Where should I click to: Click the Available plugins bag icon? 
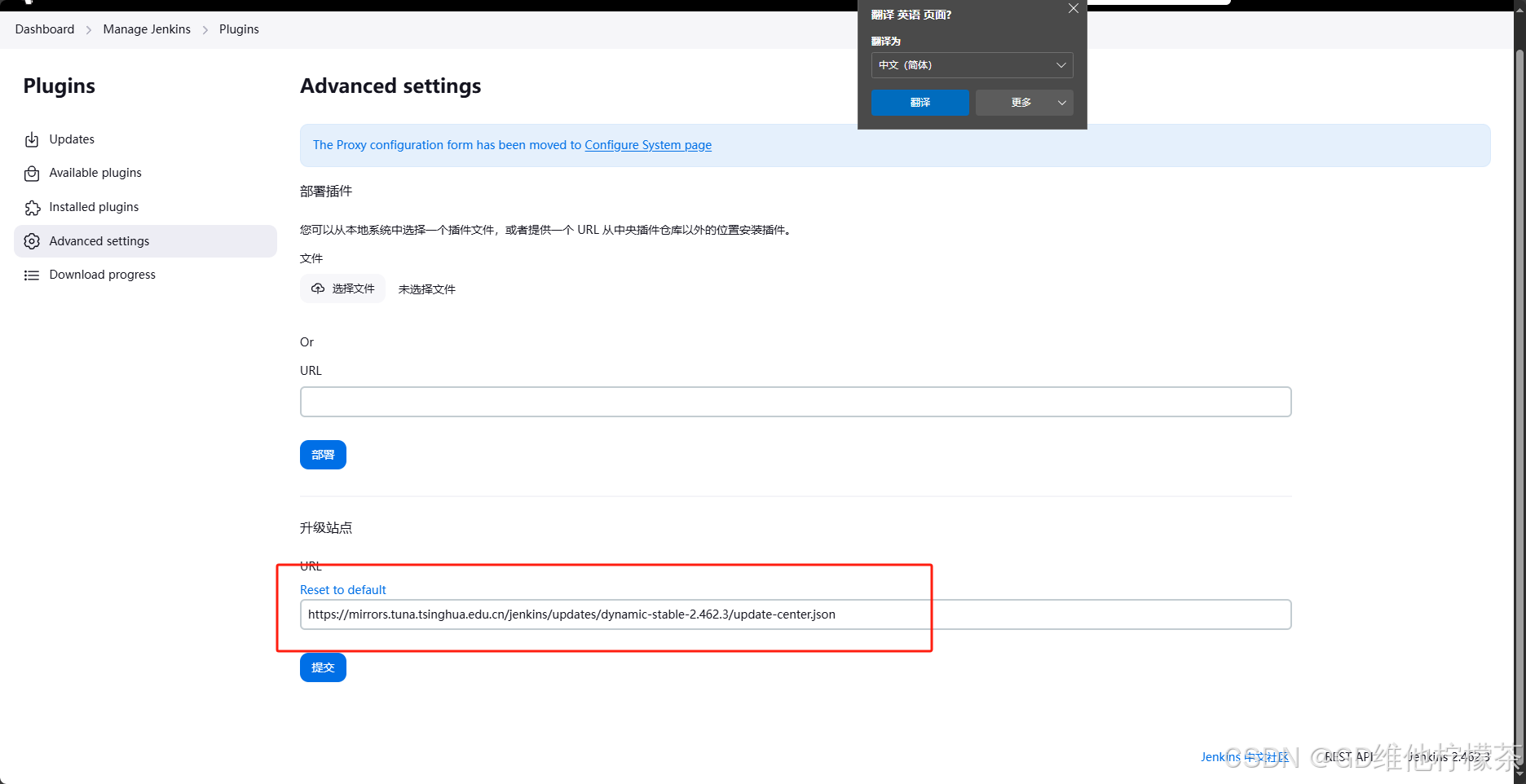tap(32, 174)
